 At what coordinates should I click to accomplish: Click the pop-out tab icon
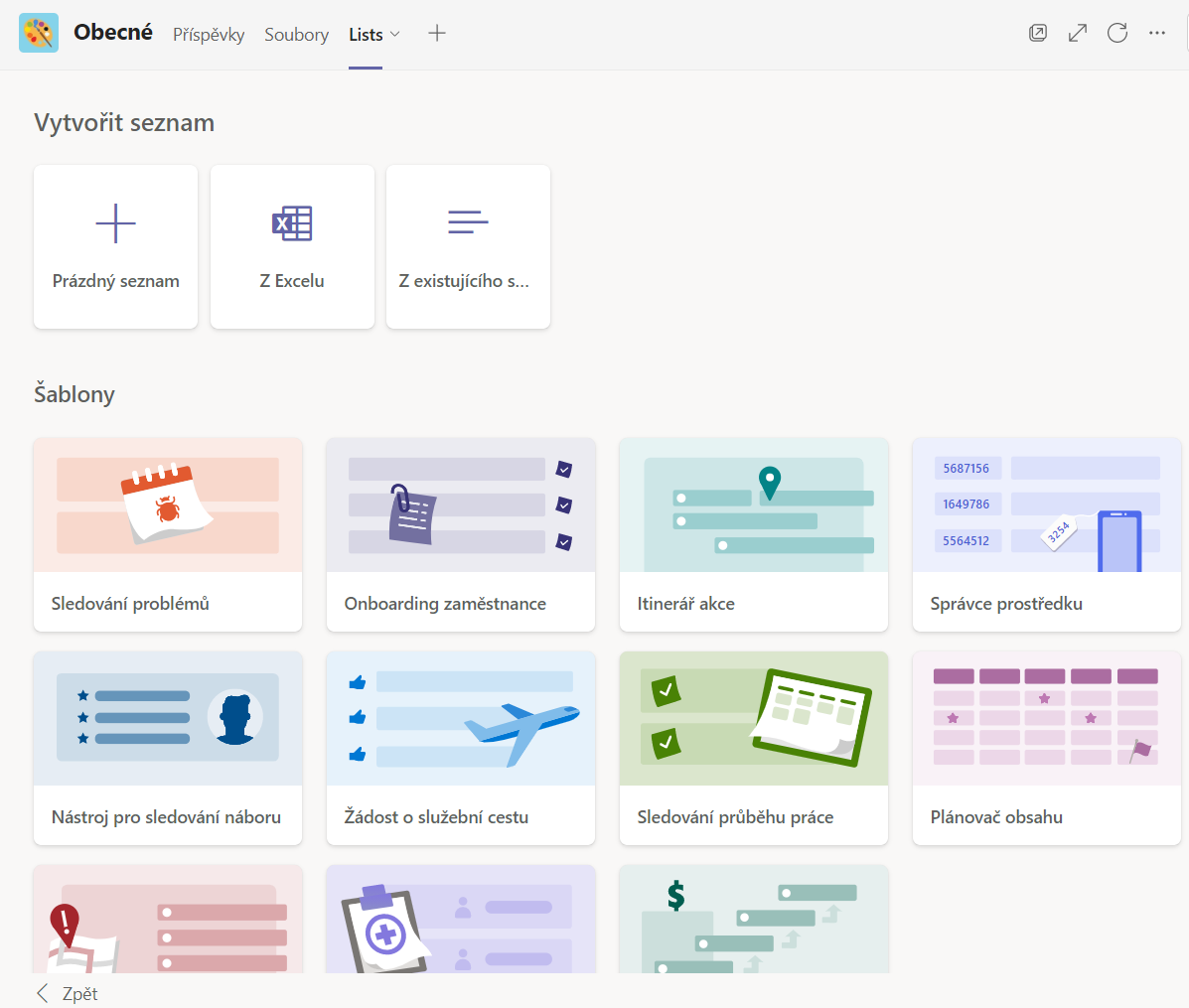(x=1038, y=33)
